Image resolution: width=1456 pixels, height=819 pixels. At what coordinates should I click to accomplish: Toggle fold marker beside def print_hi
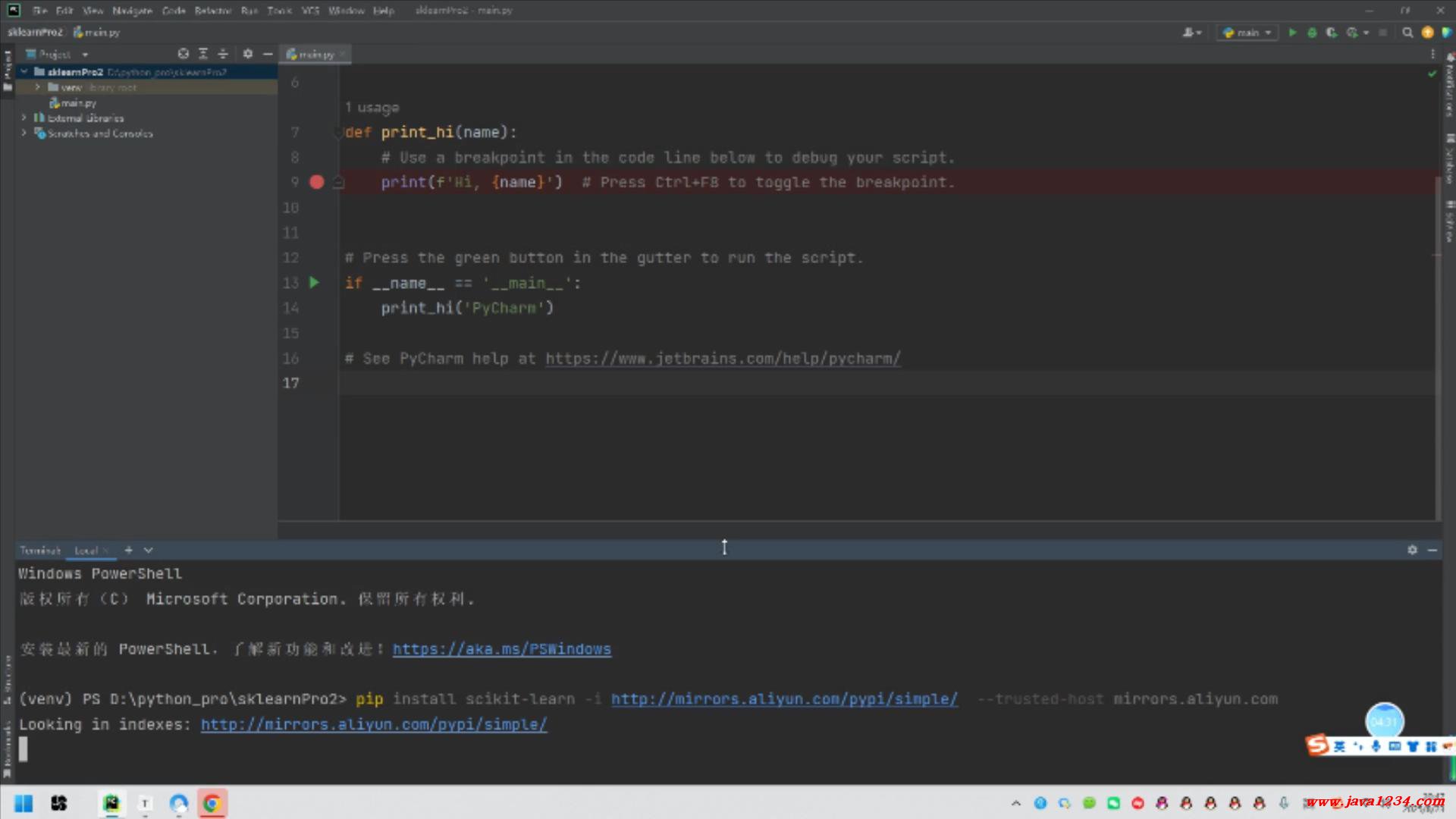[338, 133]
